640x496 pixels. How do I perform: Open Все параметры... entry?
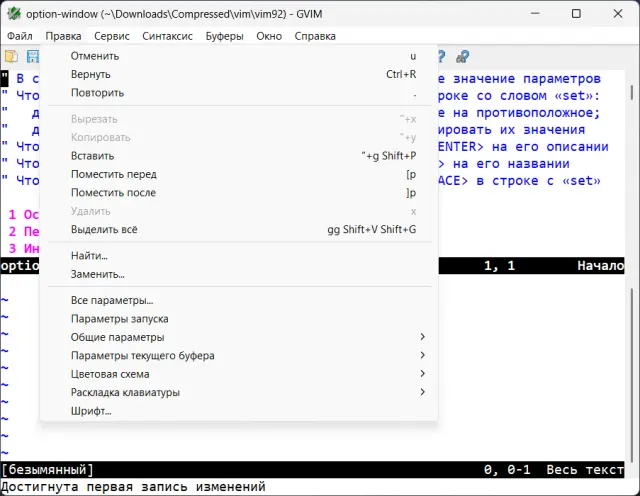tap(240, 300)
